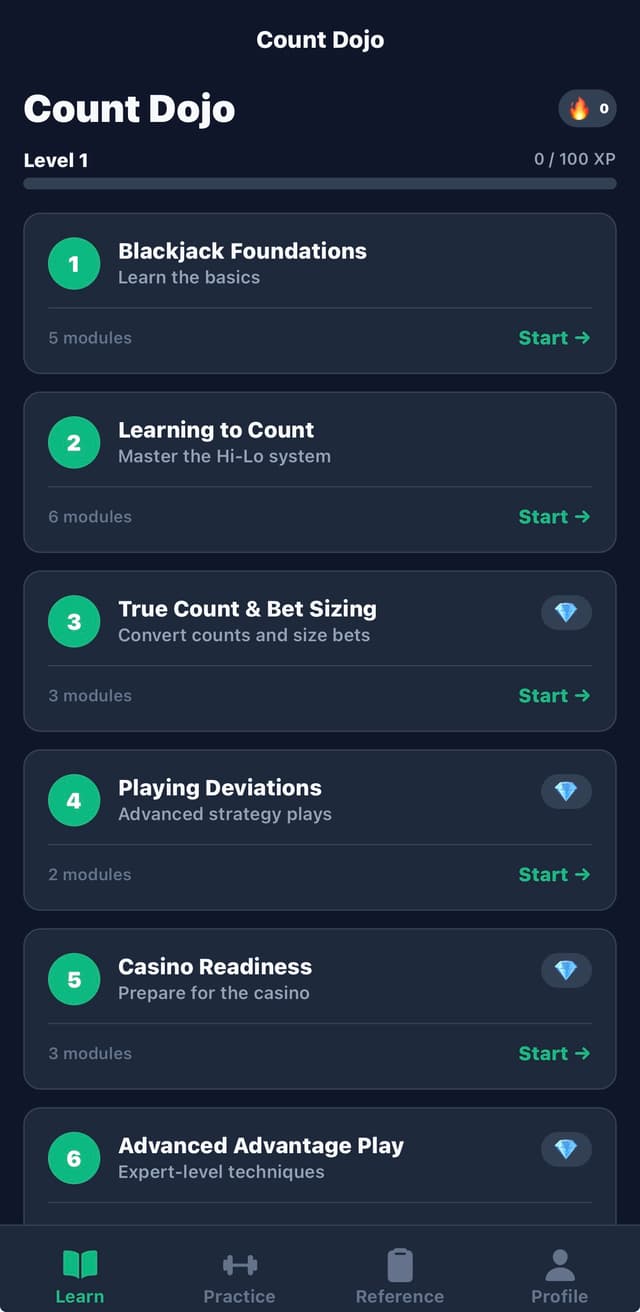The height and width of the screenshot is (1312, 640).
Task: Click the diamond badge on Playing Deviations
Action: click(x=566, y=792)
